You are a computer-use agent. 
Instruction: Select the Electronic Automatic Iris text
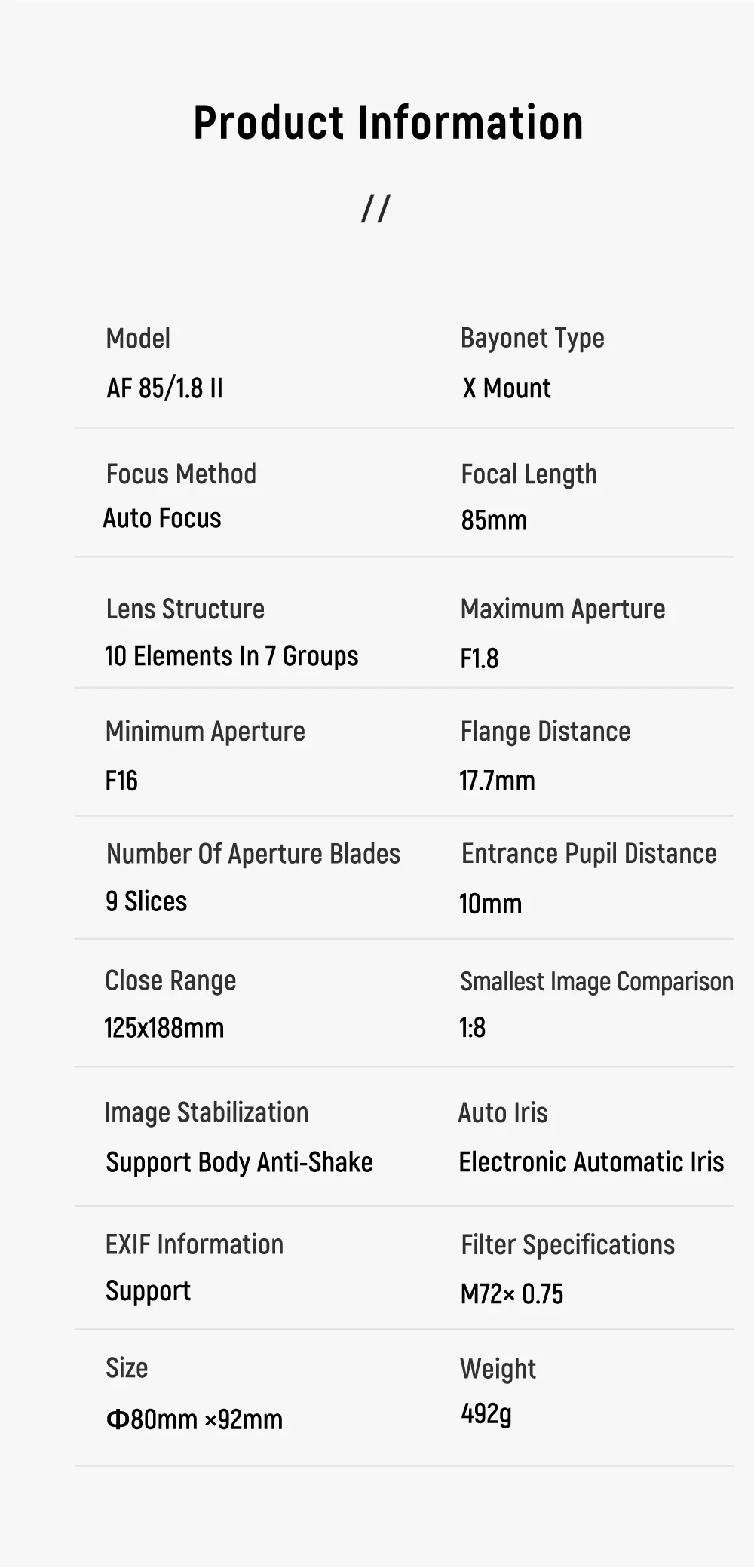592,1162
